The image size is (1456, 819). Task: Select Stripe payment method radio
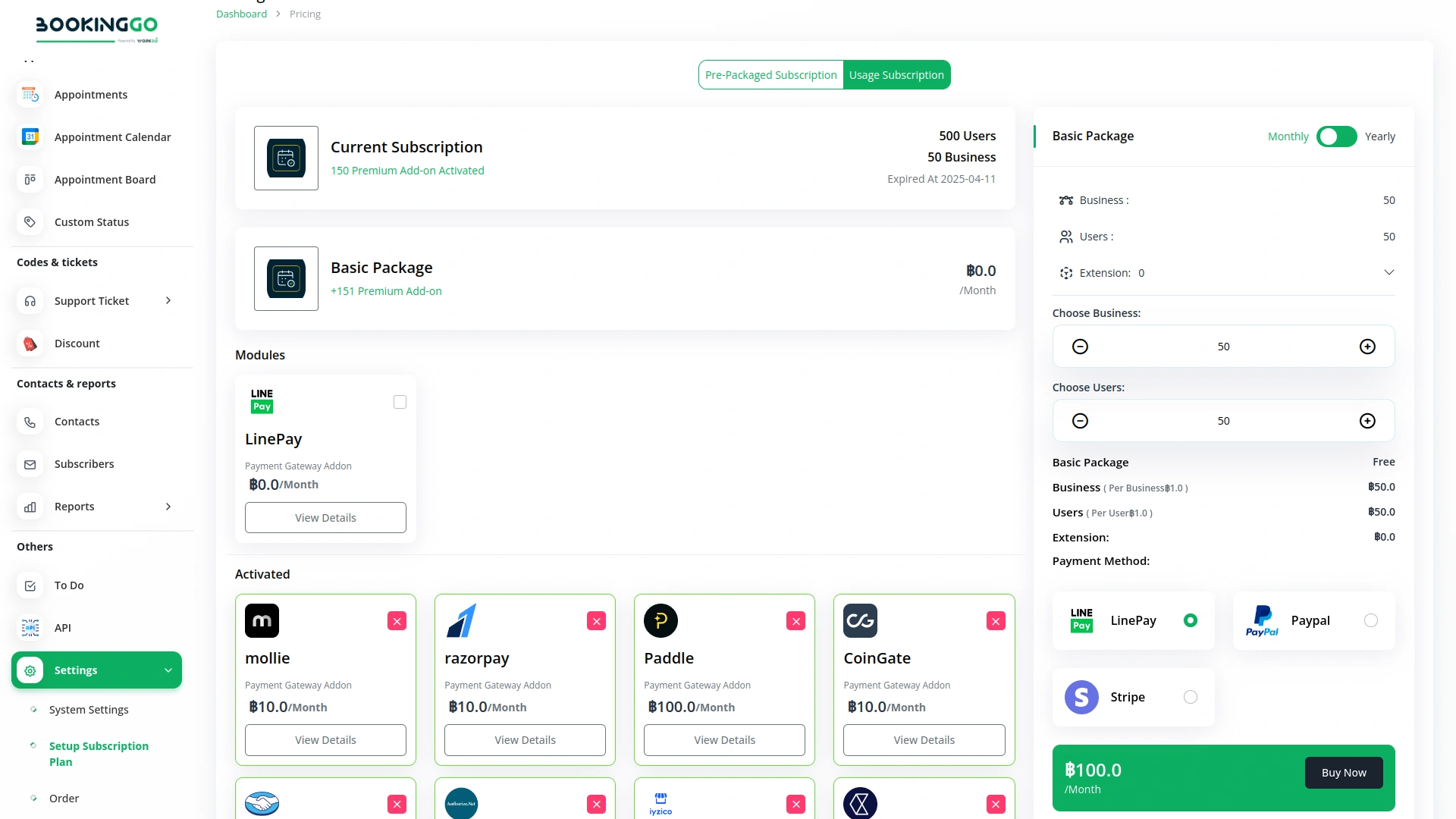click(1191, 697)
